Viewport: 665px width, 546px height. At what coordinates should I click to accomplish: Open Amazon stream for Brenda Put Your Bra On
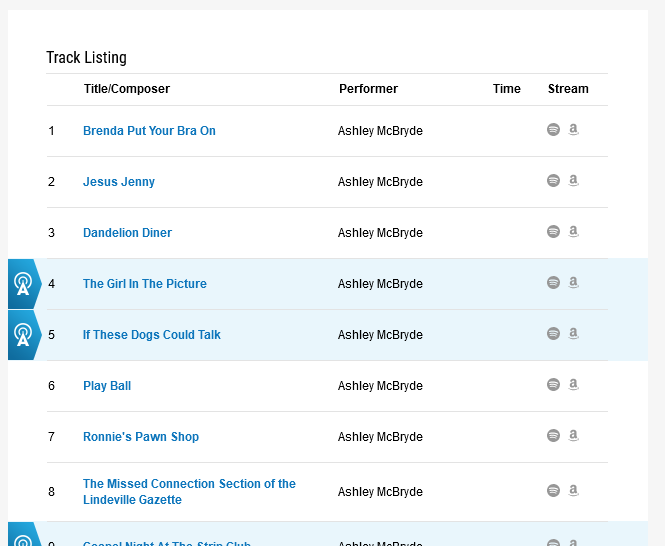pyautogui.click(x=574, y=129)
